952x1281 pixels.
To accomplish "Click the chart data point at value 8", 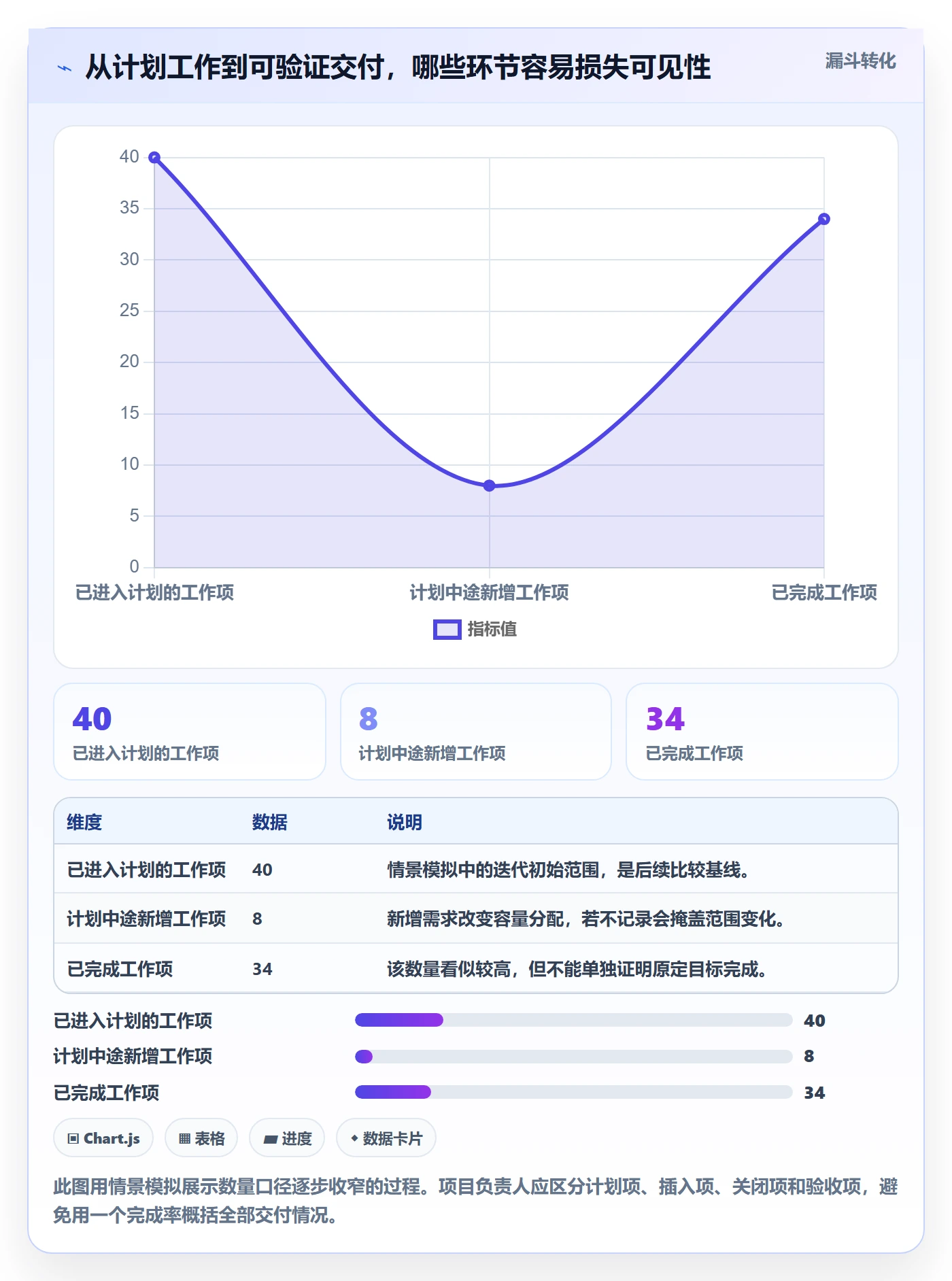I will [x=490, y=485].
